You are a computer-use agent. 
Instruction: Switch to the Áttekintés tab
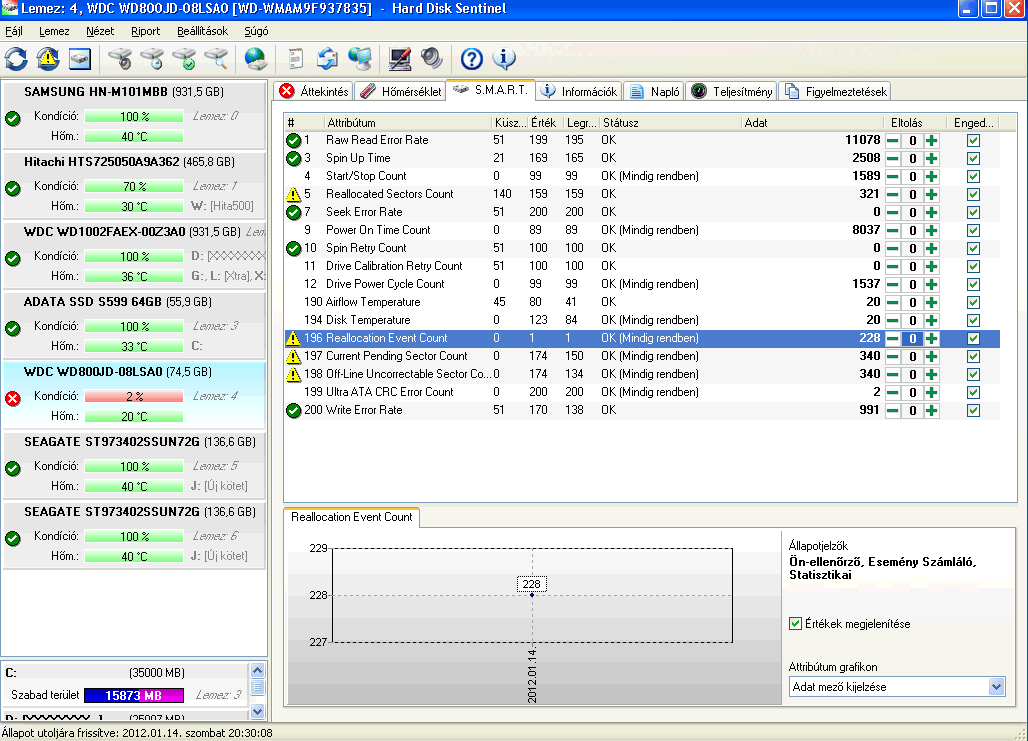pos(313,91)
